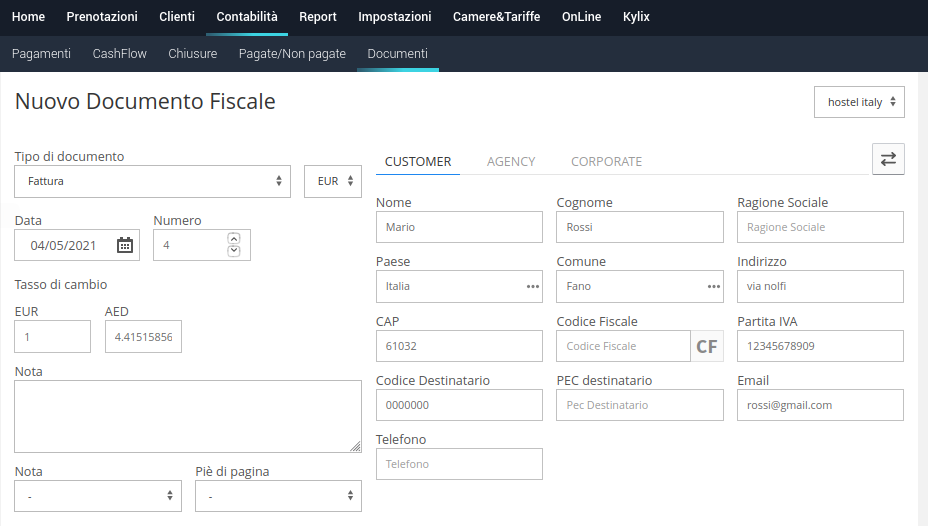
Task: Expand the Piè di pagina dropdown
Action: click(x=278, y=496)
